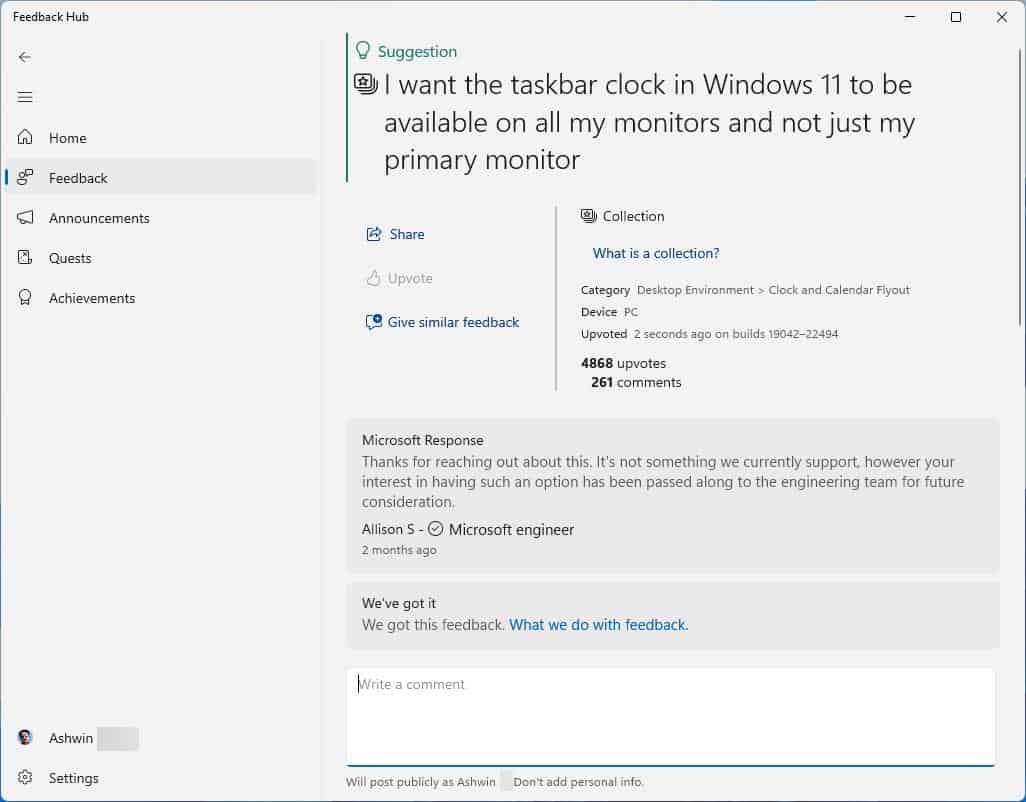
Task: Follow the What we do with feedback link
Action: click(x=598, y=624)
